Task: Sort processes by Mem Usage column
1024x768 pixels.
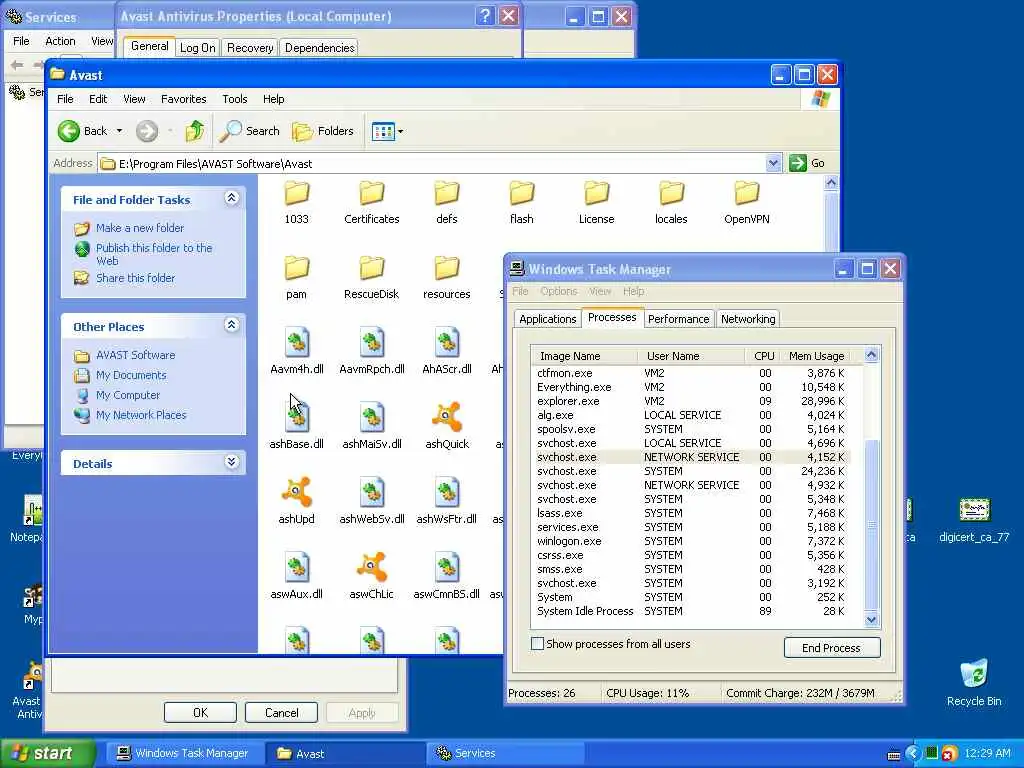Action: [816, 356]
